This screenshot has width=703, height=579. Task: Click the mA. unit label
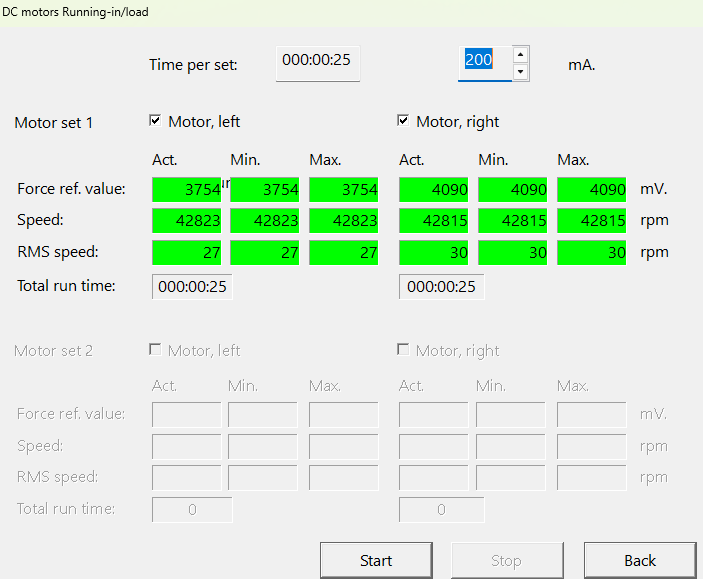581,65
